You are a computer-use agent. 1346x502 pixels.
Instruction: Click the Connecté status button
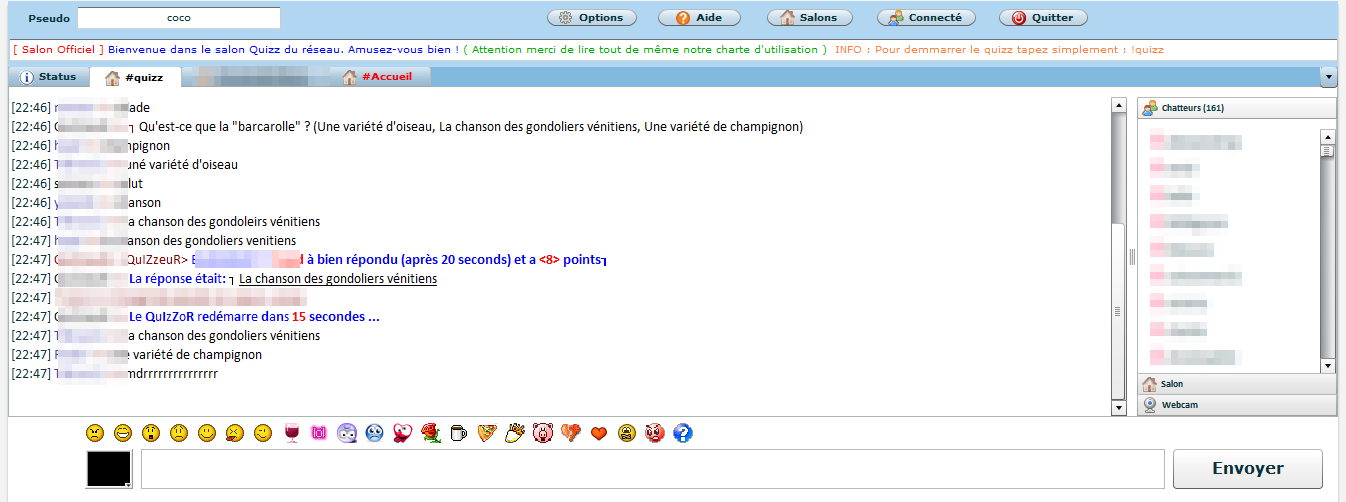926,18
